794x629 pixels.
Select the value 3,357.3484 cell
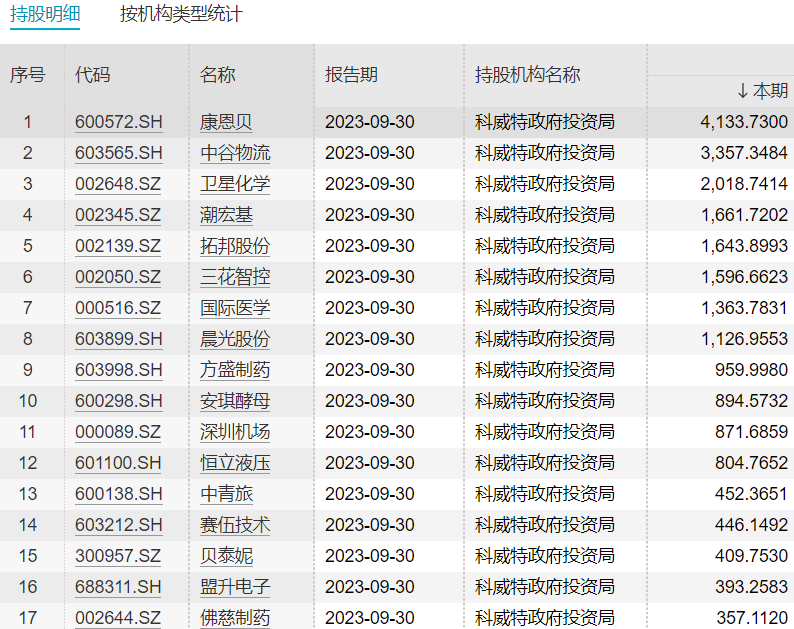[x=744, y=153]
